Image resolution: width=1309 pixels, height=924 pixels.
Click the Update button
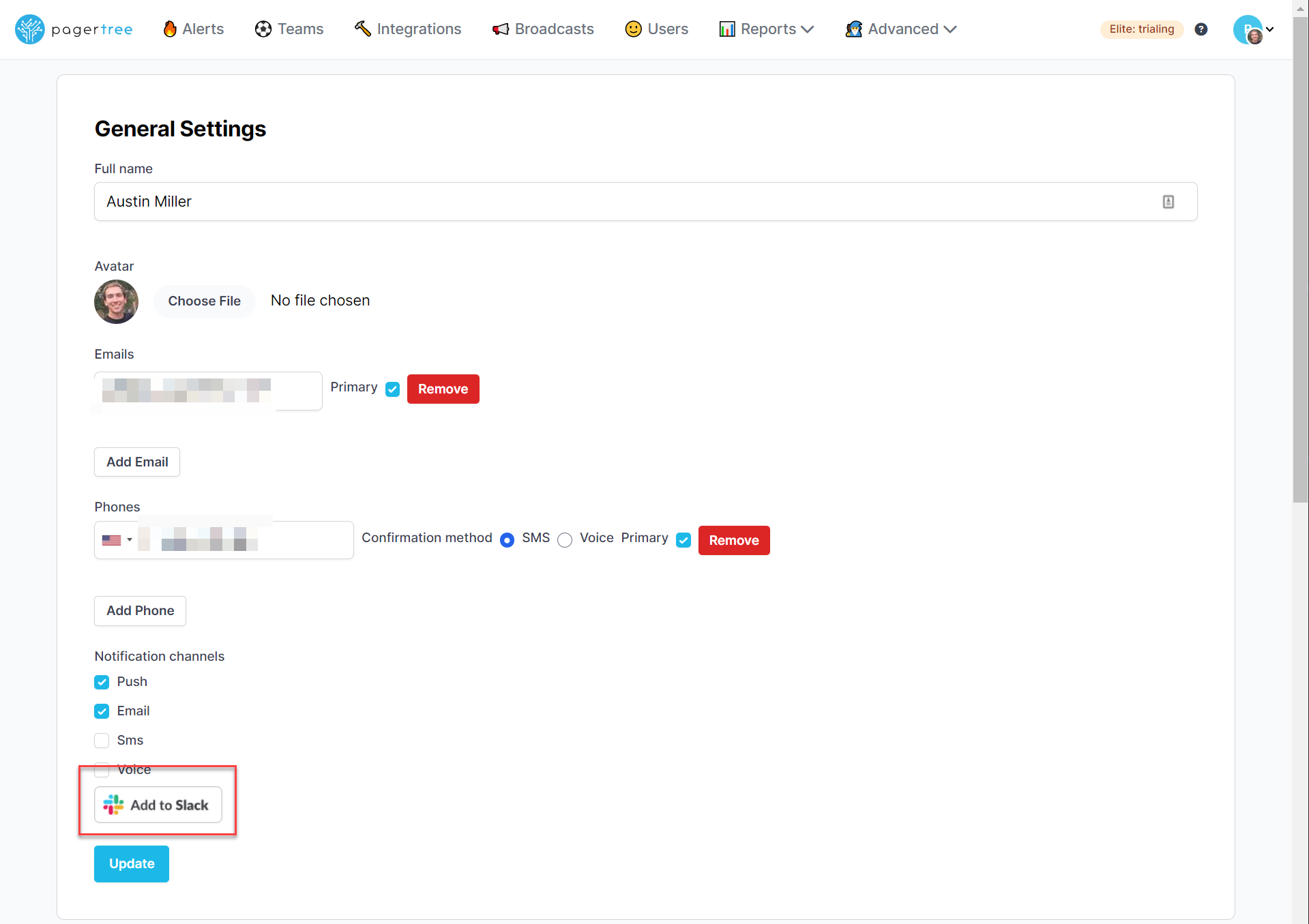click(x=131, y=863)
